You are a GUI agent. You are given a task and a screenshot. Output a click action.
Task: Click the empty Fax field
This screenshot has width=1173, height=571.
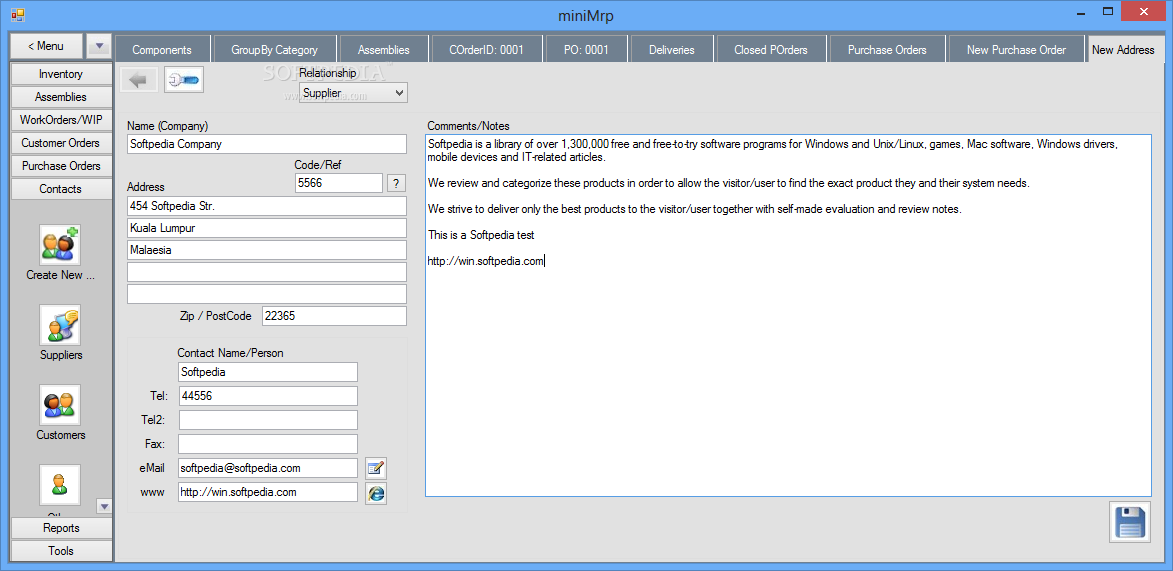(268, 444)
